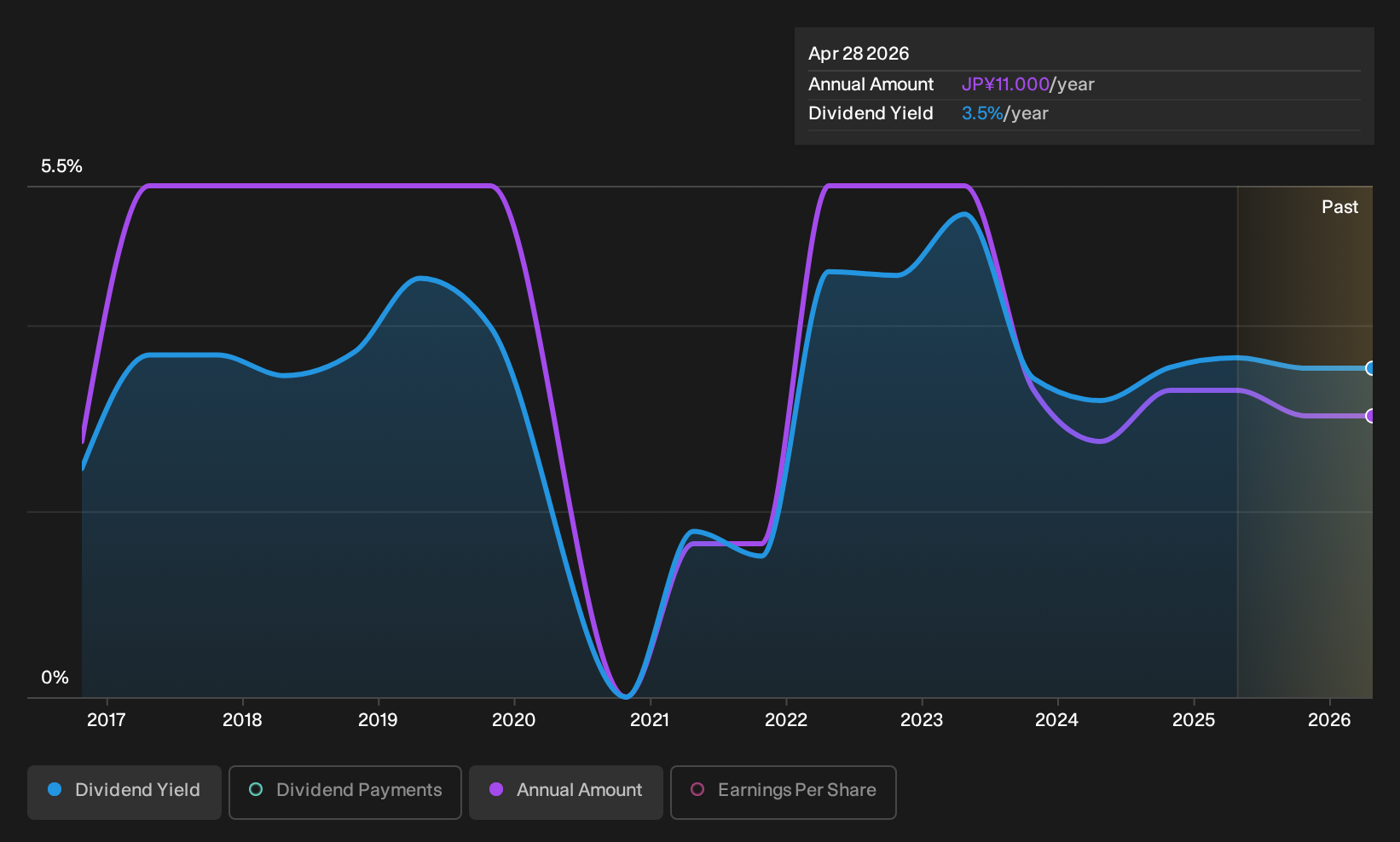Click the 'Annual Amount' tooltip row label

pos(871,84)
